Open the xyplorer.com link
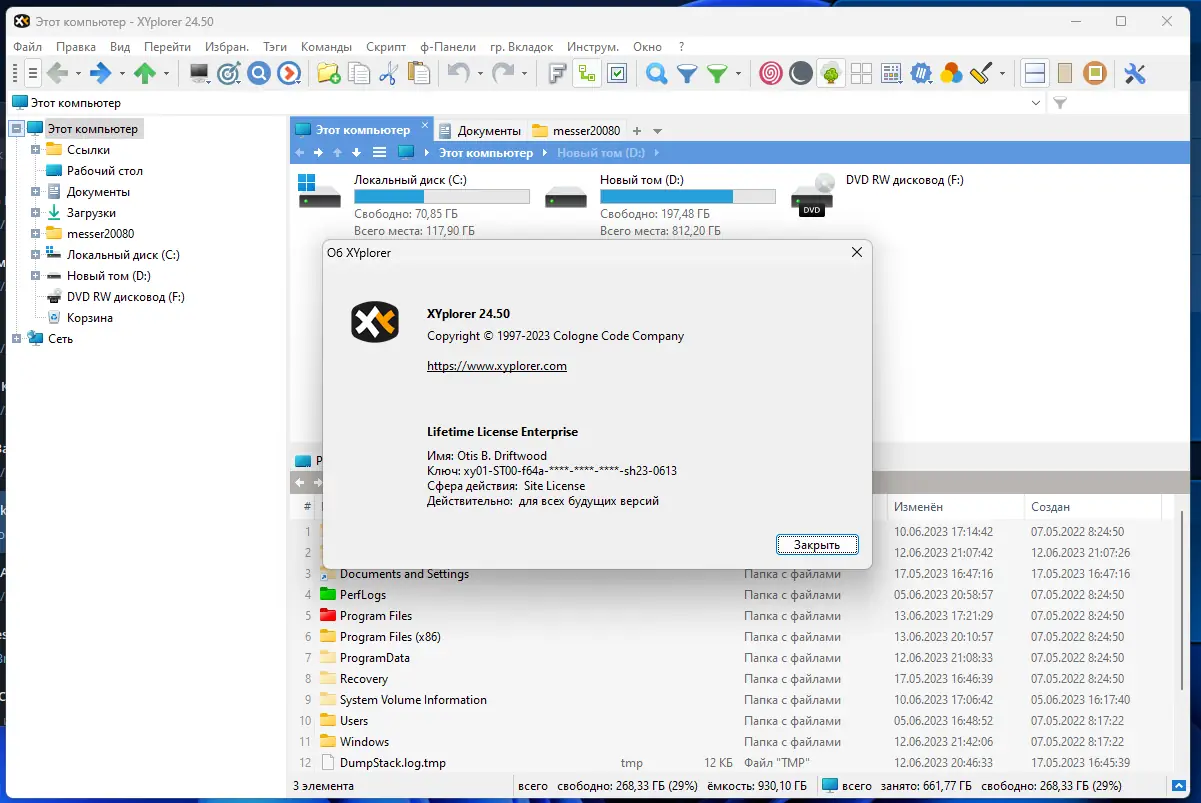The width and height of the screenshot is (1201, 803). click(497, 366)
